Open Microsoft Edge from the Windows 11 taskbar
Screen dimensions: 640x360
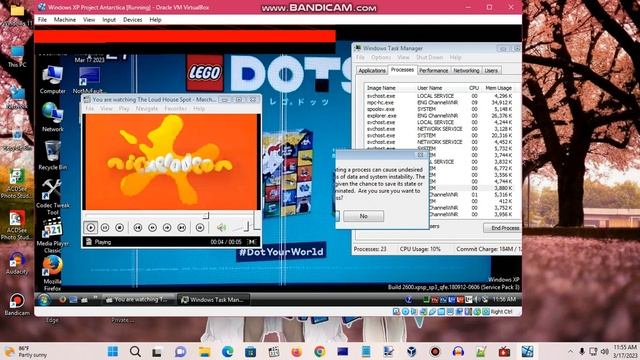click(x=227, y=351)
